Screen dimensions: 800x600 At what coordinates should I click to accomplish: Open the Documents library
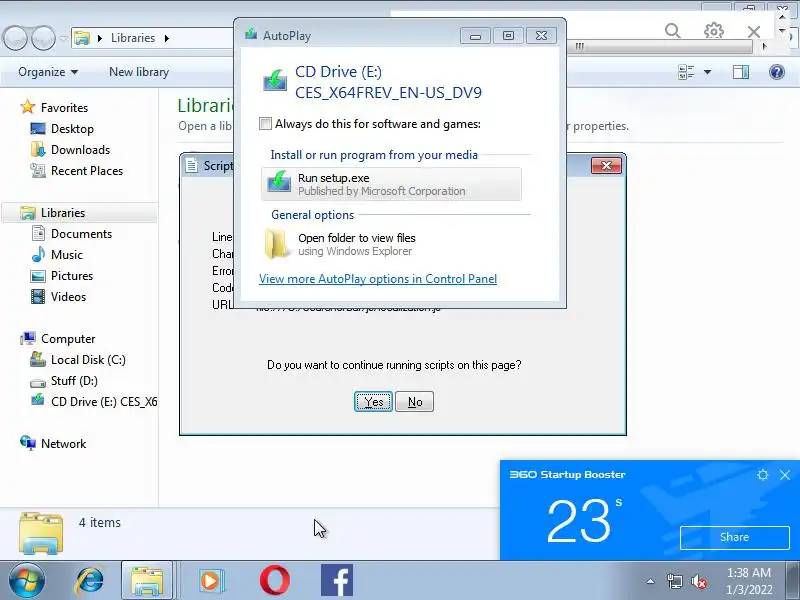(x=81, y=234)
